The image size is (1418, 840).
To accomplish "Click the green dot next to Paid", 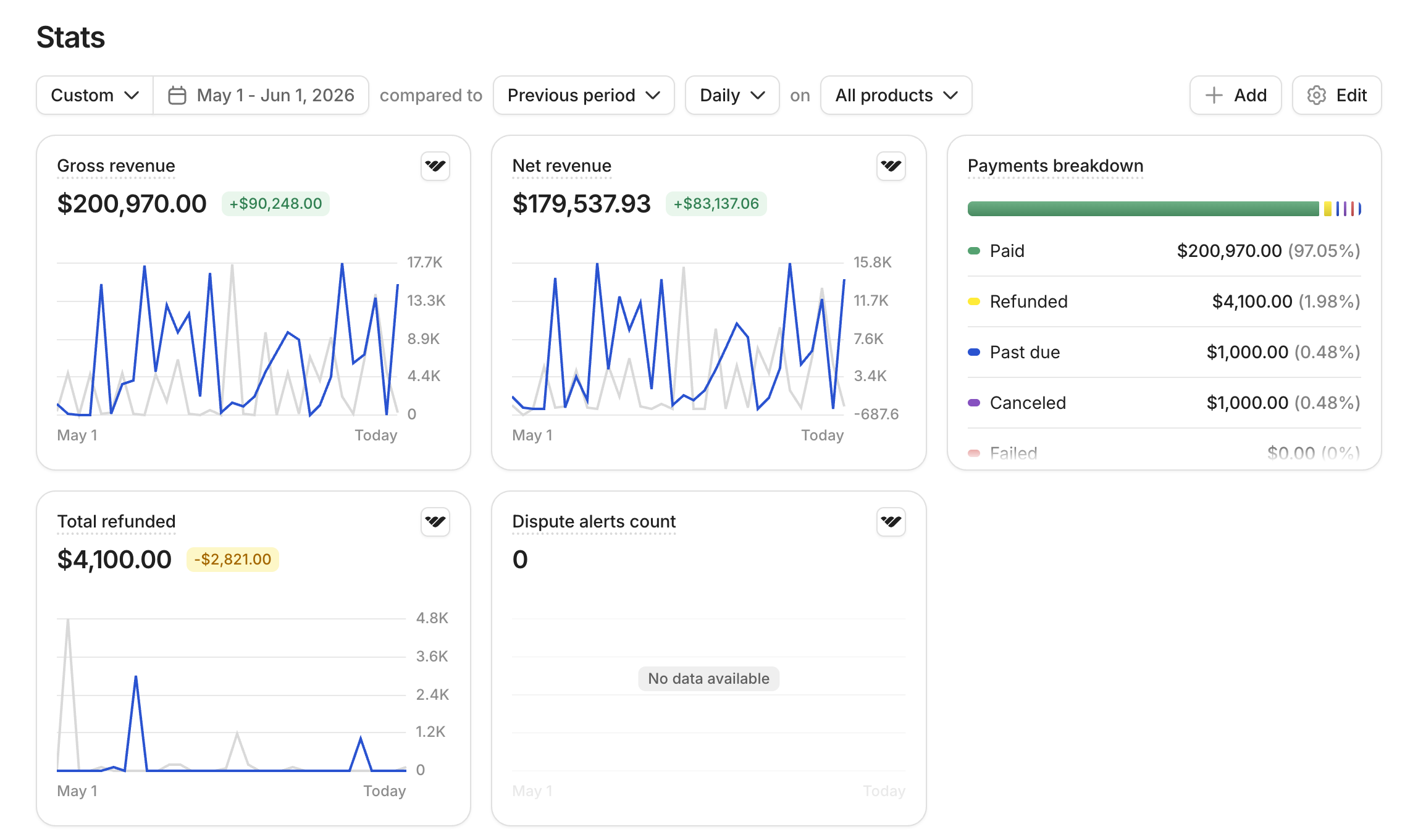I will 974,251.
